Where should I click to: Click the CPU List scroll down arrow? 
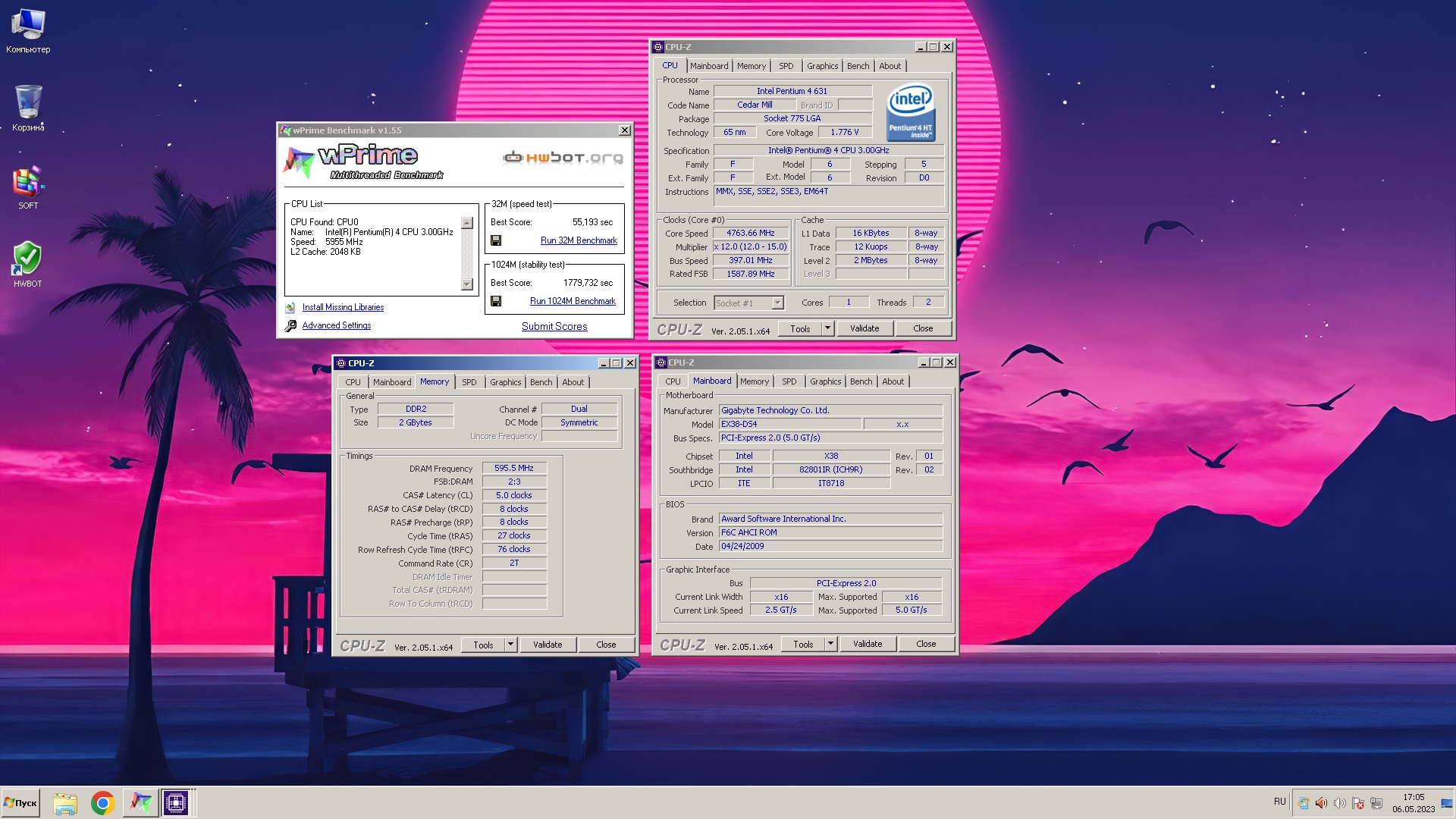[467, 284]
